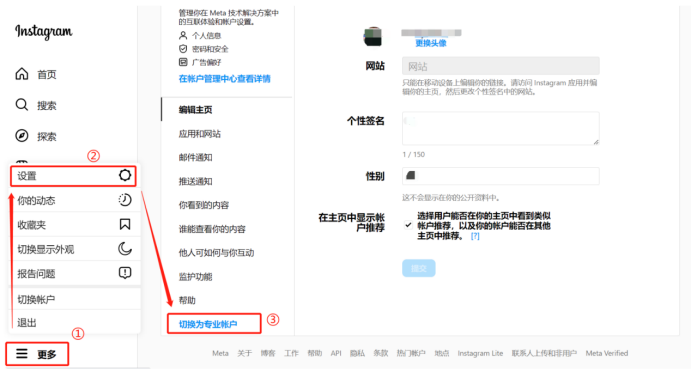
Task: Click the 工作 footer link
Action: click(x=291, y=353)
